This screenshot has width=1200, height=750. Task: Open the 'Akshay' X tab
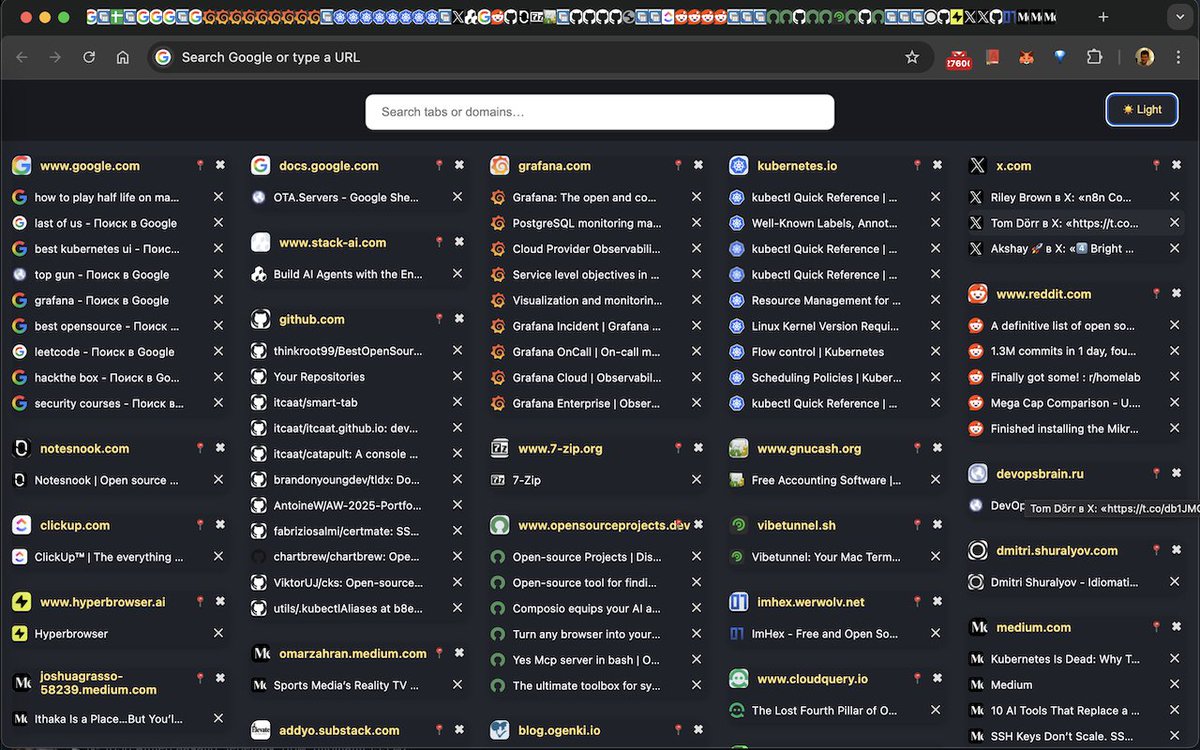[1062, 249]
